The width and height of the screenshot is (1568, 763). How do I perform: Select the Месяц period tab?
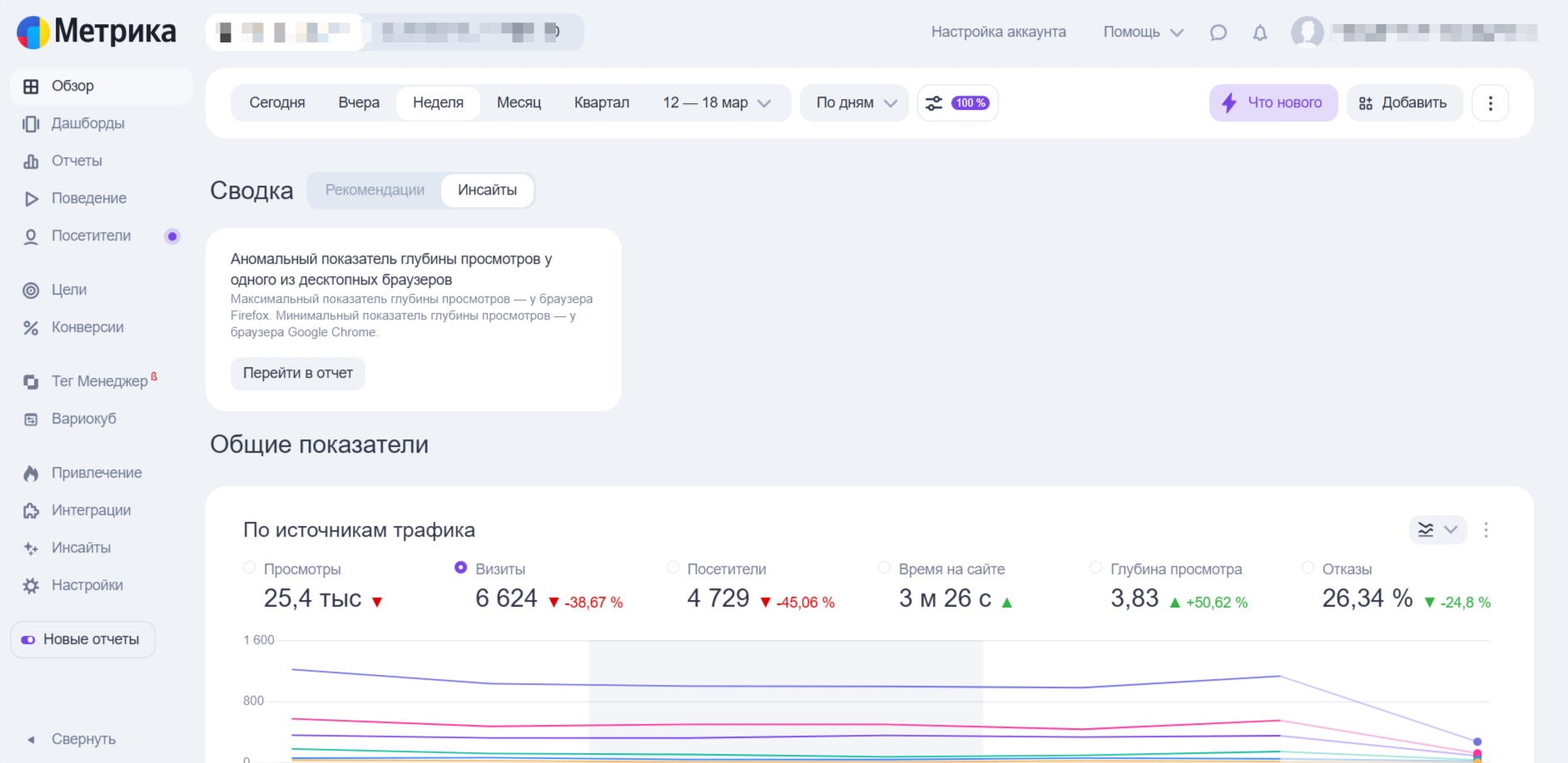tap(519, 103)
